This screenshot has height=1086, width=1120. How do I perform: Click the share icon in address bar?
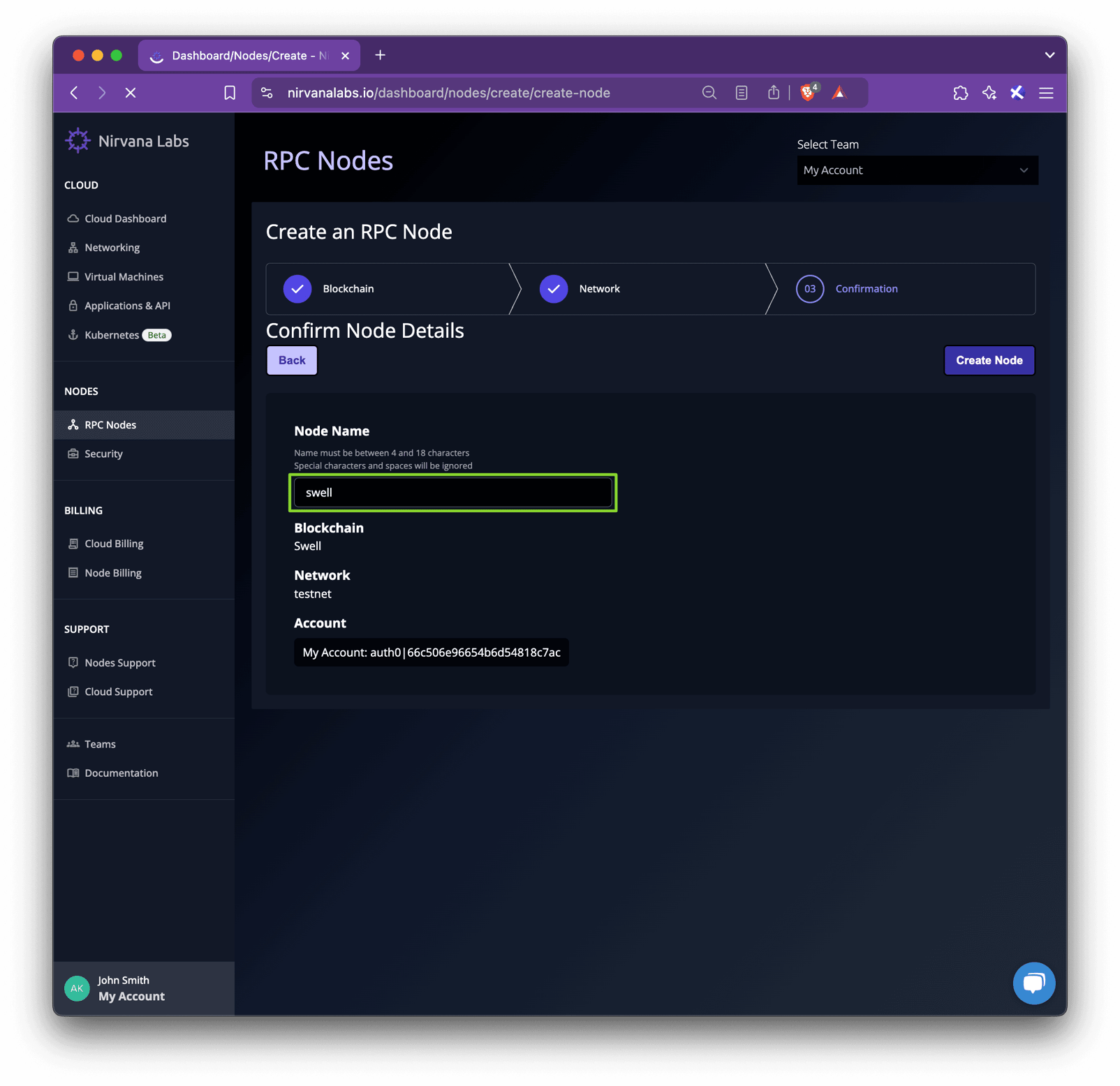coord(774,93)
